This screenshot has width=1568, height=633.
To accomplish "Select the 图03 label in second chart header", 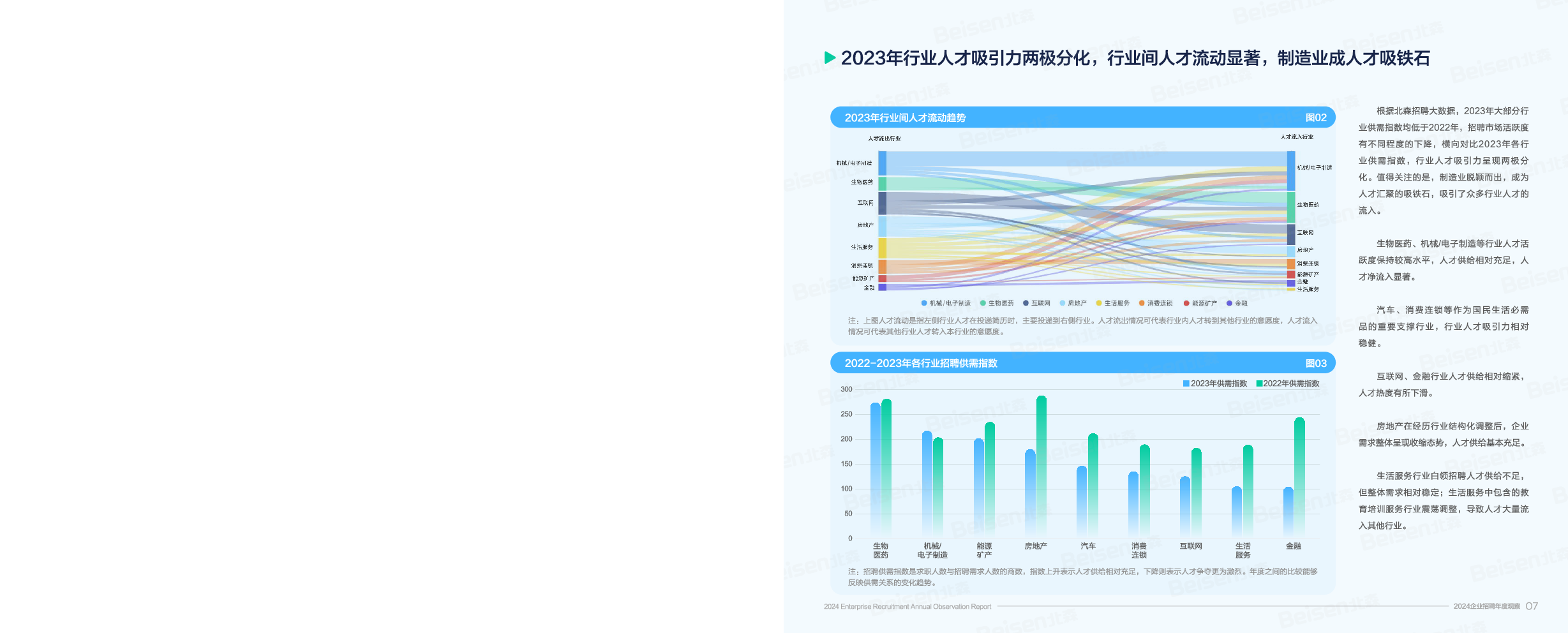I will click(x=1316, y=363).
